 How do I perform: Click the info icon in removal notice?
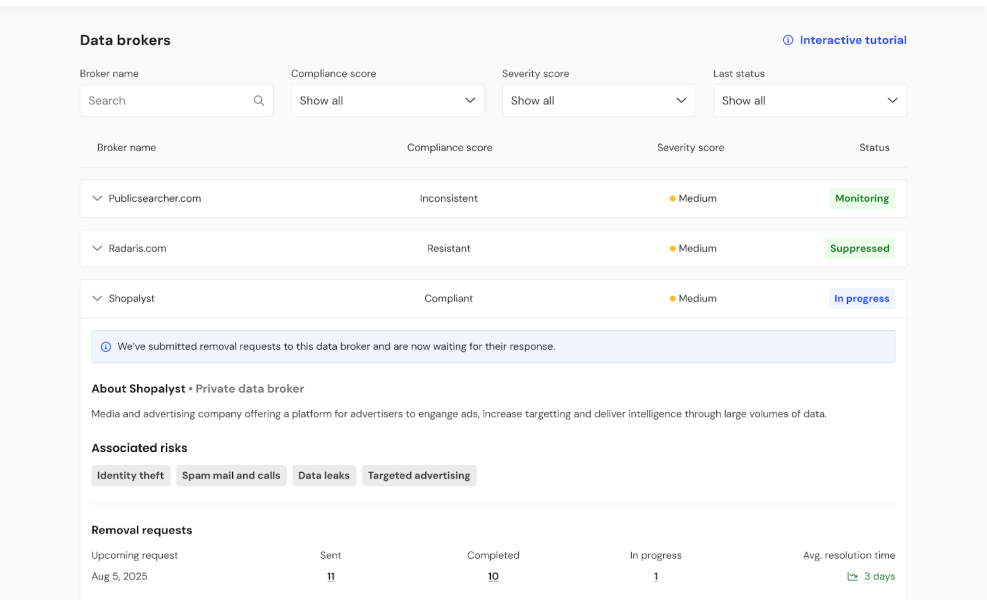click(x=106, y=347)
